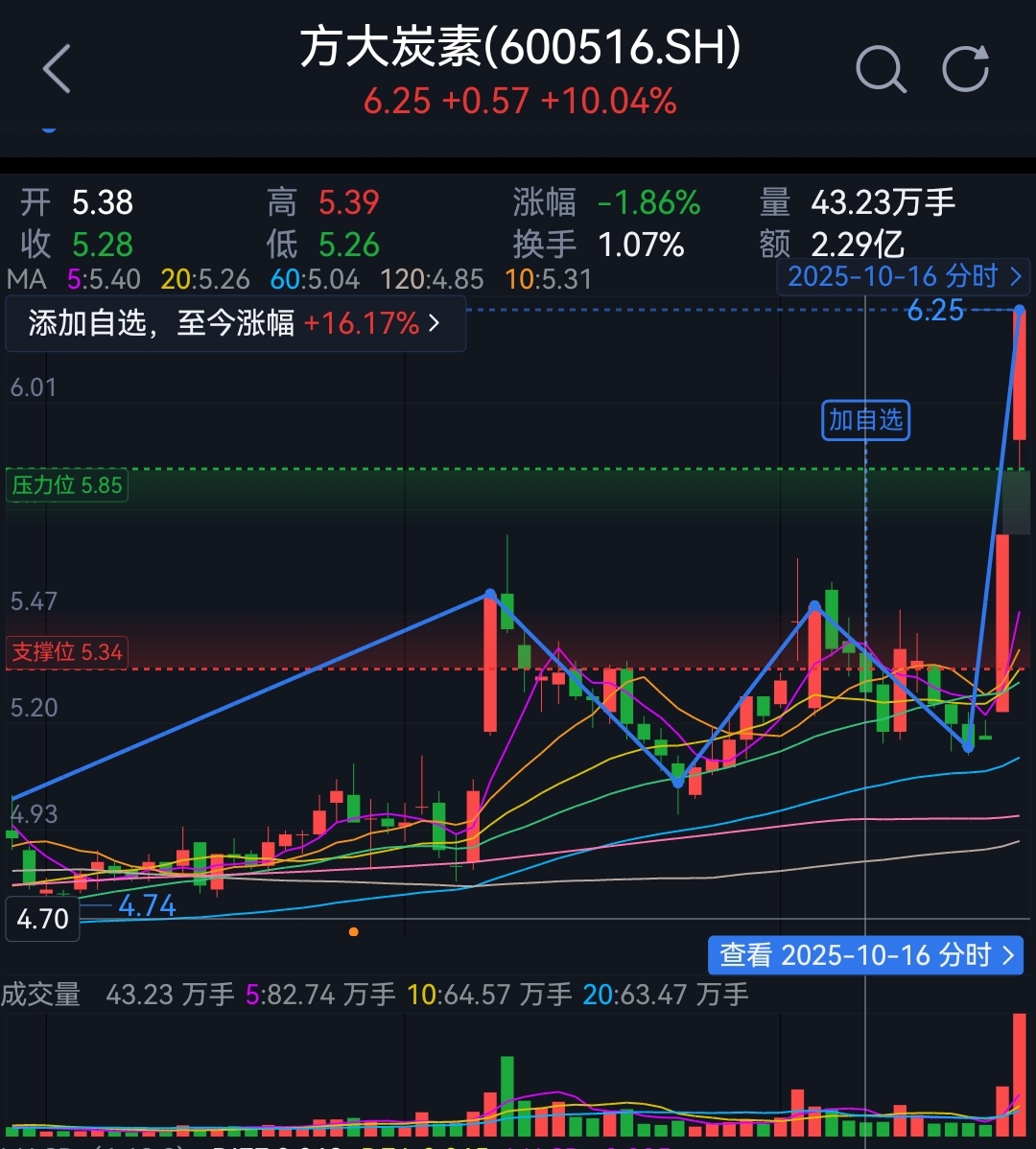
Task: Tap the 5.20 price axis label
Action: click(x=33, y=708)
